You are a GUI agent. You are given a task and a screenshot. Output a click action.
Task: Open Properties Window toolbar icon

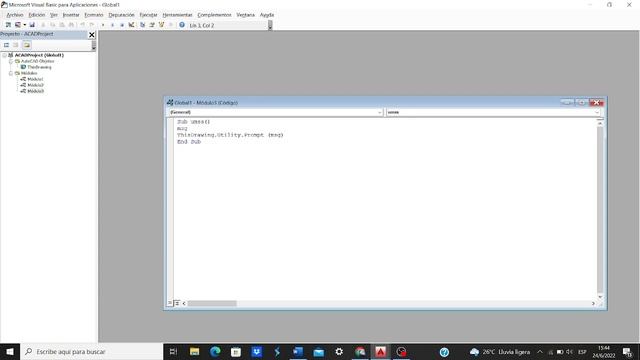tap(152, 25)
